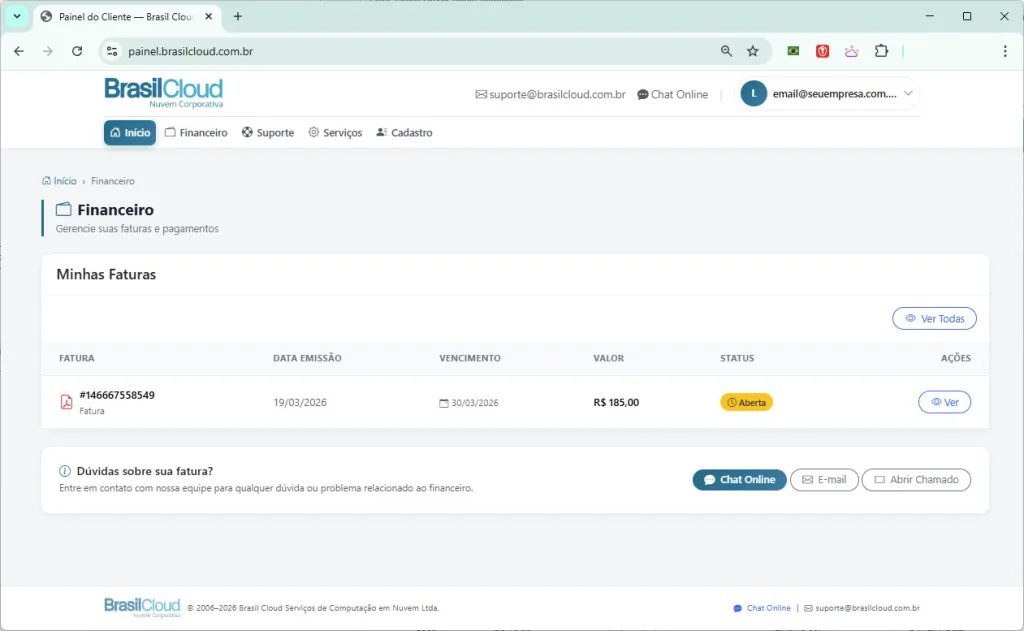The height and width of the screenshot is (631, 1024).
Task: Click the Serviços gear icon
Action: tap(312, 132)
